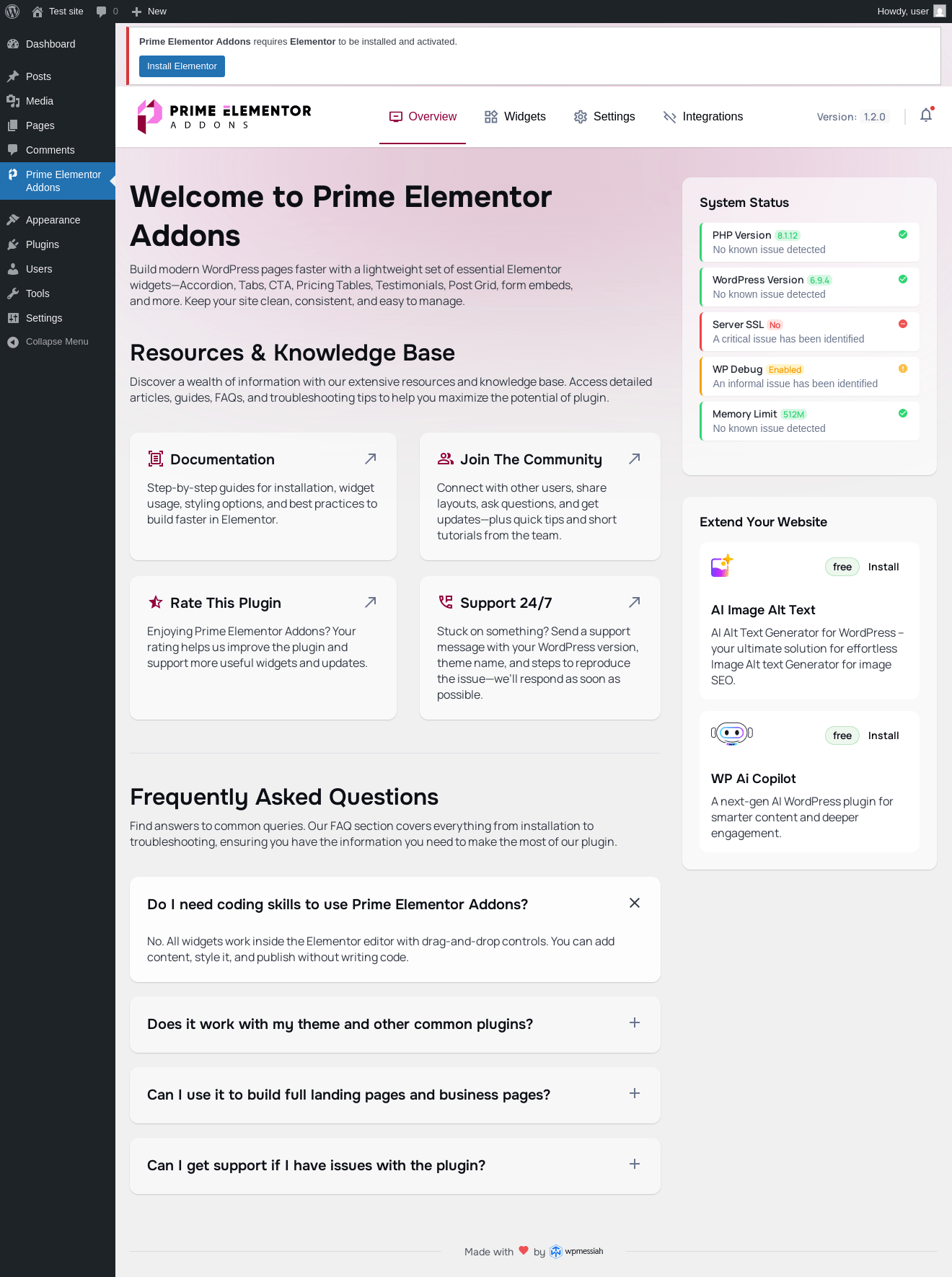Open the notifications bell icon
The image size is (952, 1277).
tap(926, 115)
